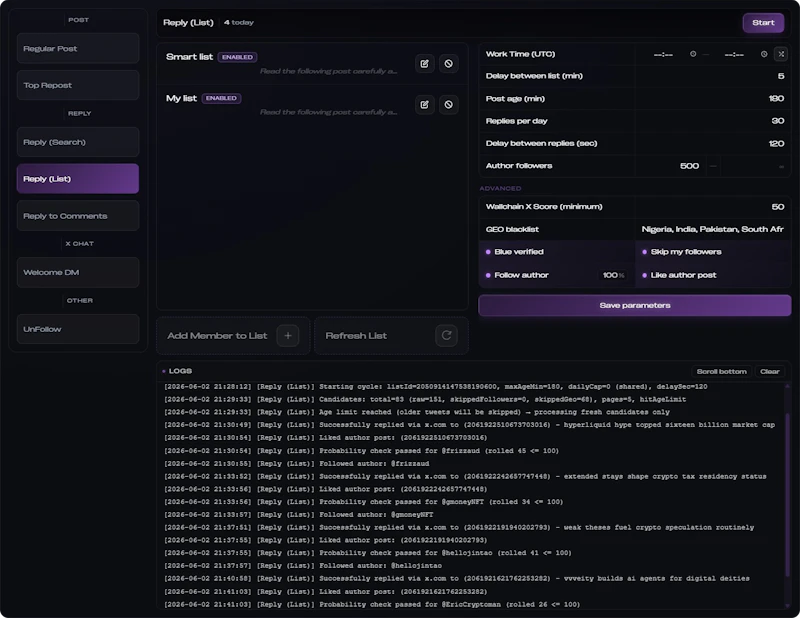The image size is (800, 618).
Task: Select the My list row
Action: pos(312,105)
